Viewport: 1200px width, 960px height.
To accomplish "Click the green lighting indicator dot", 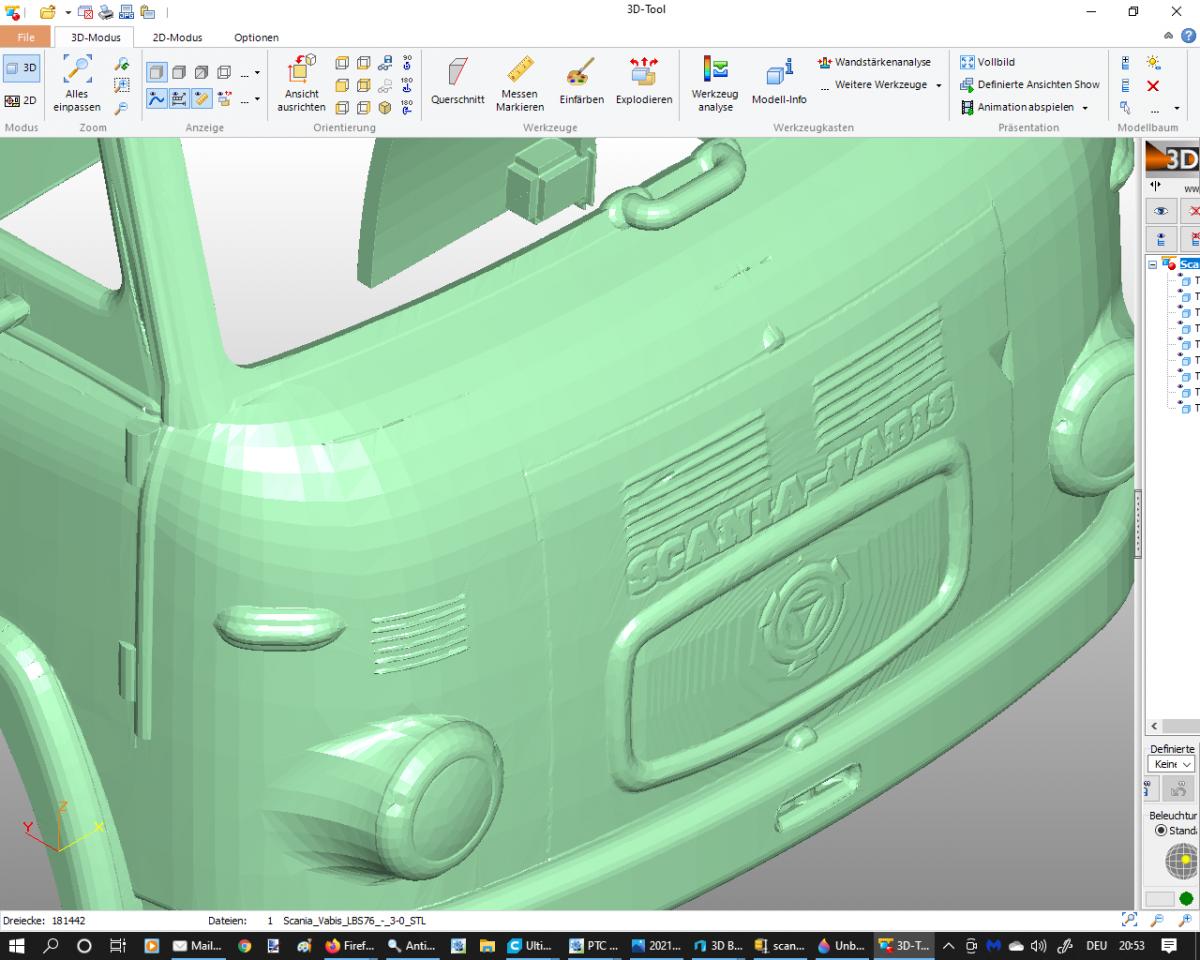I will pyautogui.click(x=1186, y=899).
